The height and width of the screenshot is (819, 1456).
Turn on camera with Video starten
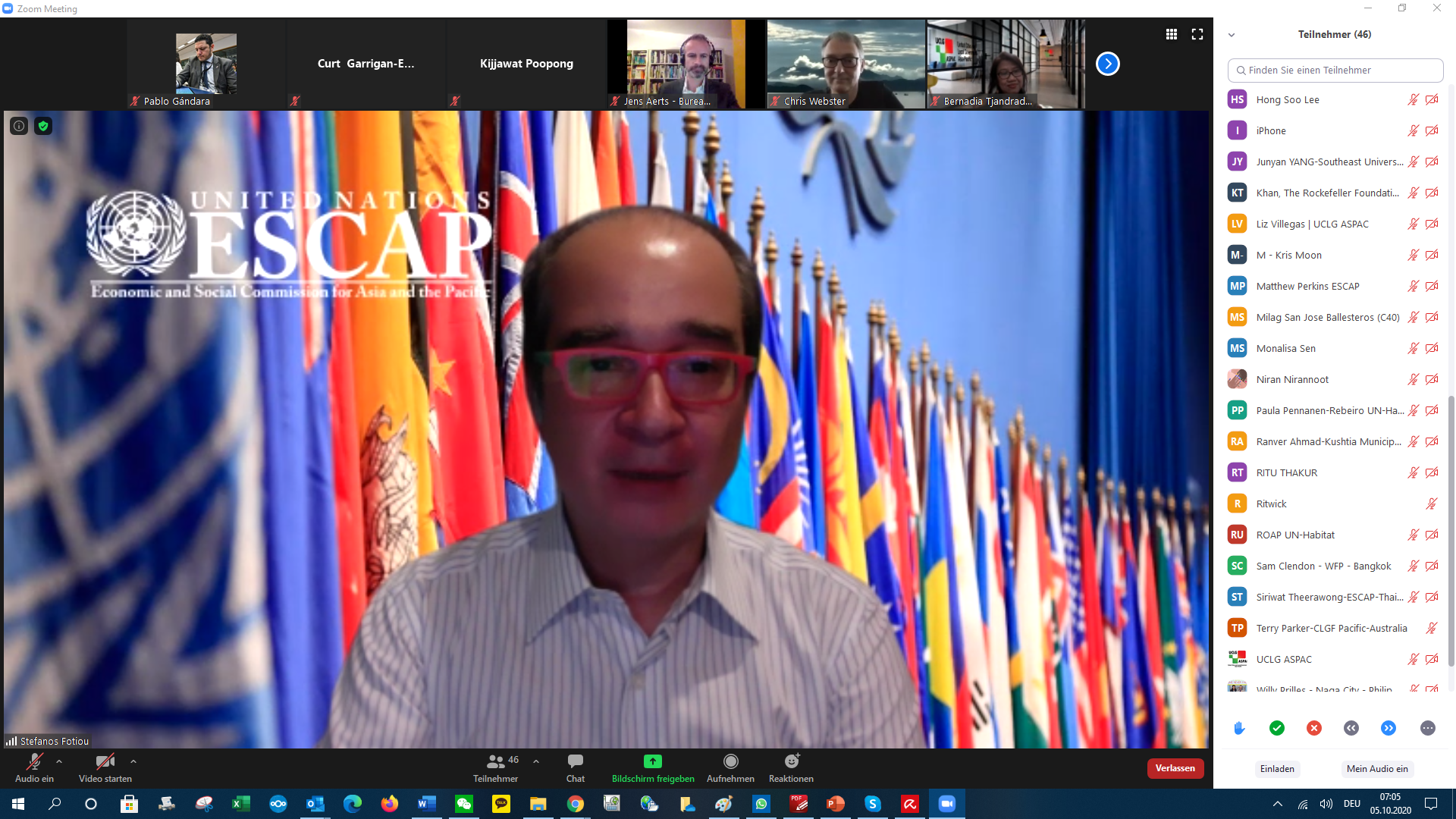point(105,768)
